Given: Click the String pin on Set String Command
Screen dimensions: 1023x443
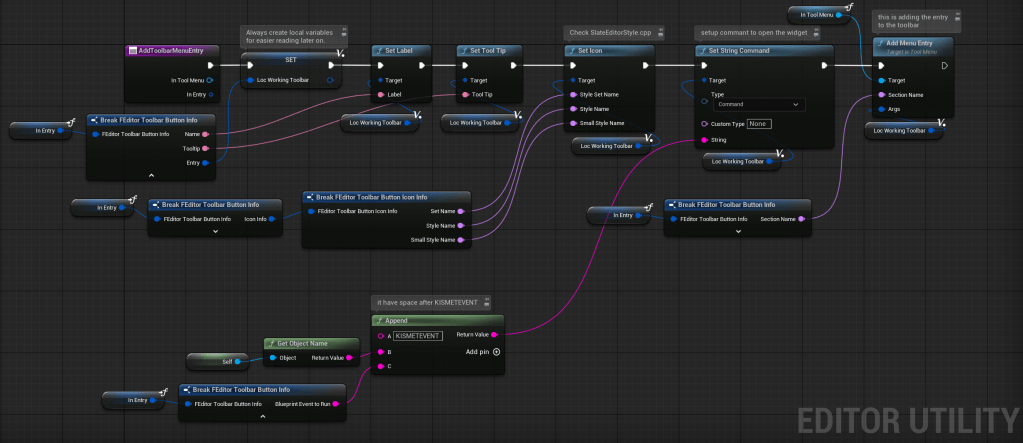Looking at the screenshot, I should click(x=704, y=140).
